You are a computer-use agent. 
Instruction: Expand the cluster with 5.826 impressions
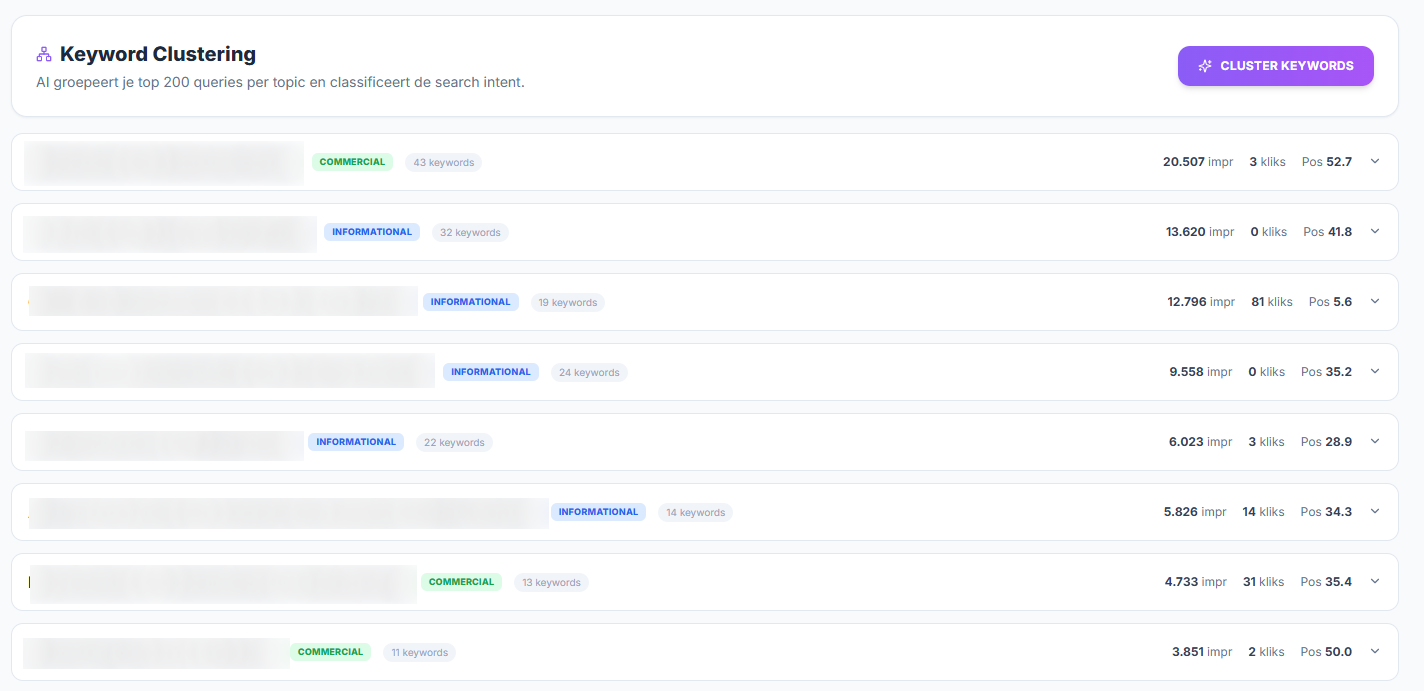coord(1375,511)
